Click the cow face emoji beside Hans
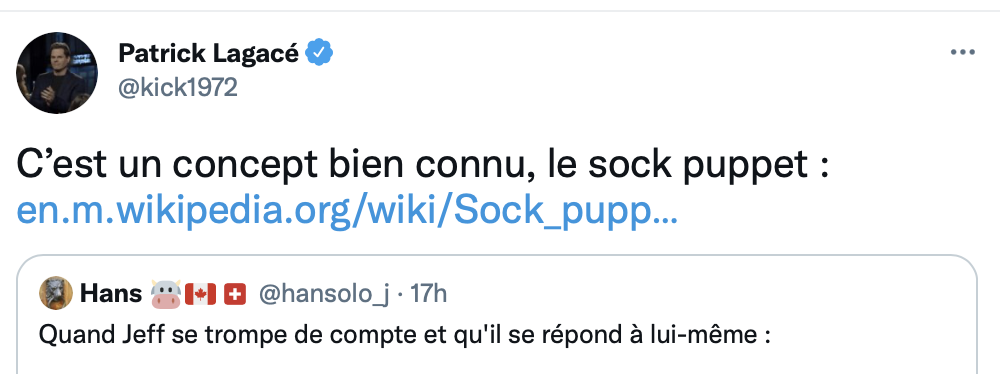1000x374 pixels. tap(166, 294)
